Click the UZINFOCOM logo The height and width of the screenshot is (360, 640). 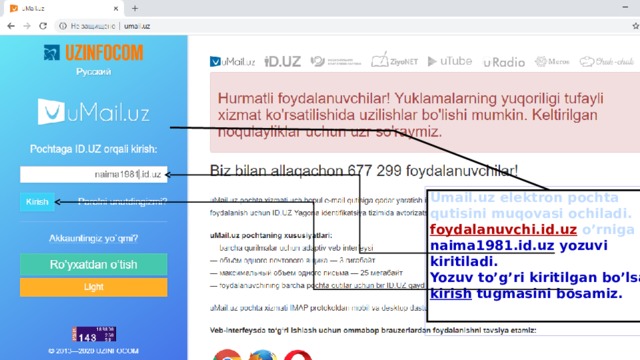(93, 53)
